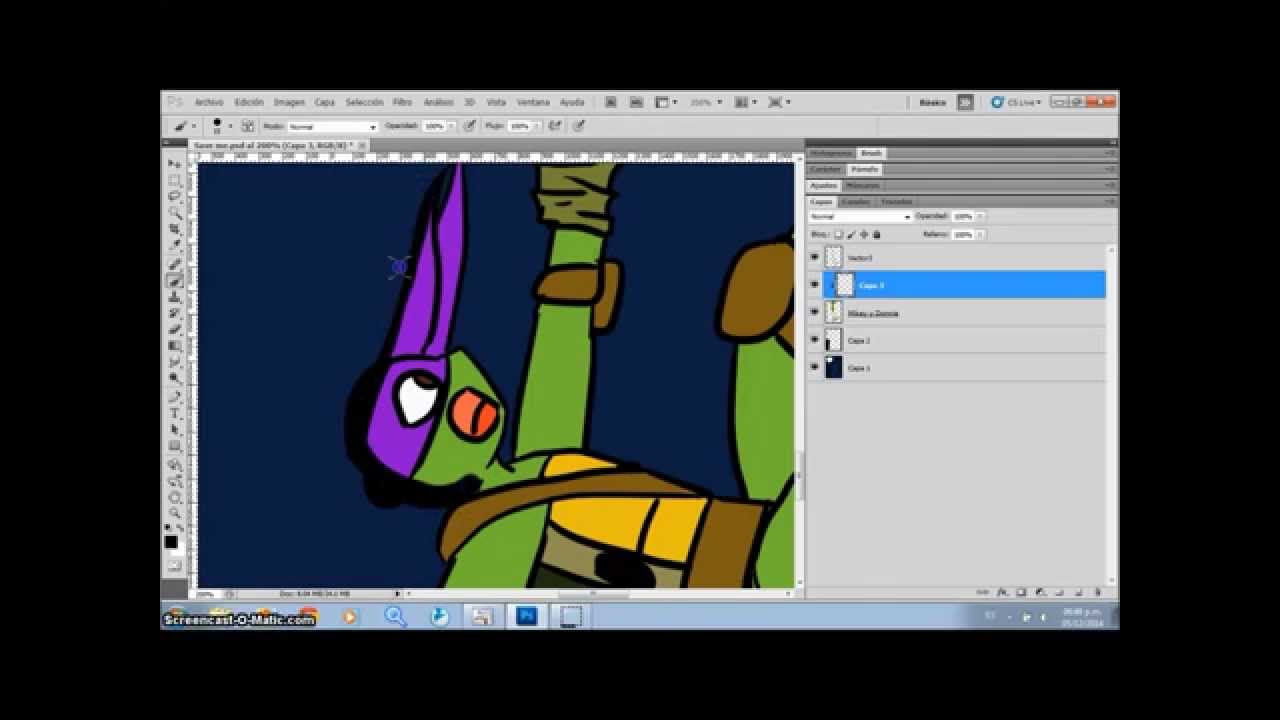Viewport: 1280px width, 720px height.
Task: Select the Eyedropper tool
Action: [x=175, y=246]
